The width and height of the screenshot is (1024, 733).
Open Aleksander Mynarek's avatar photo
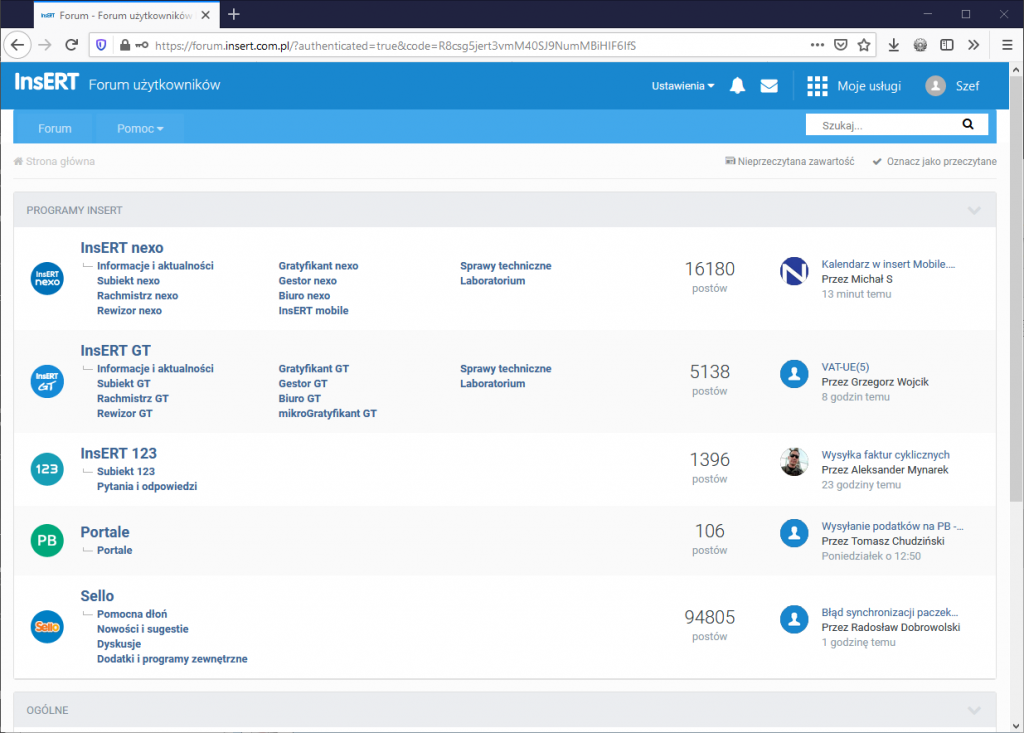(794, 462)
